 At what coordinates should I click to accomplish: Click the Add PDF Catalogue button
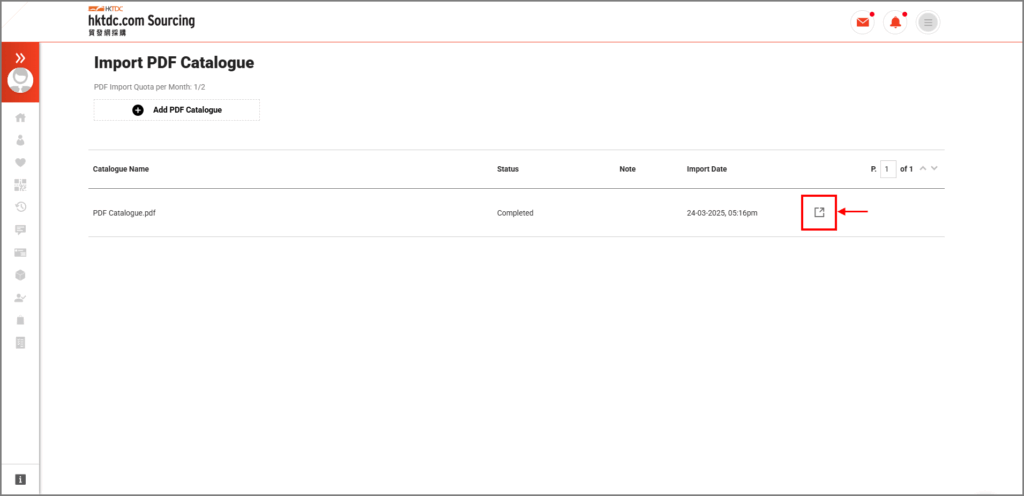[176, 110]
